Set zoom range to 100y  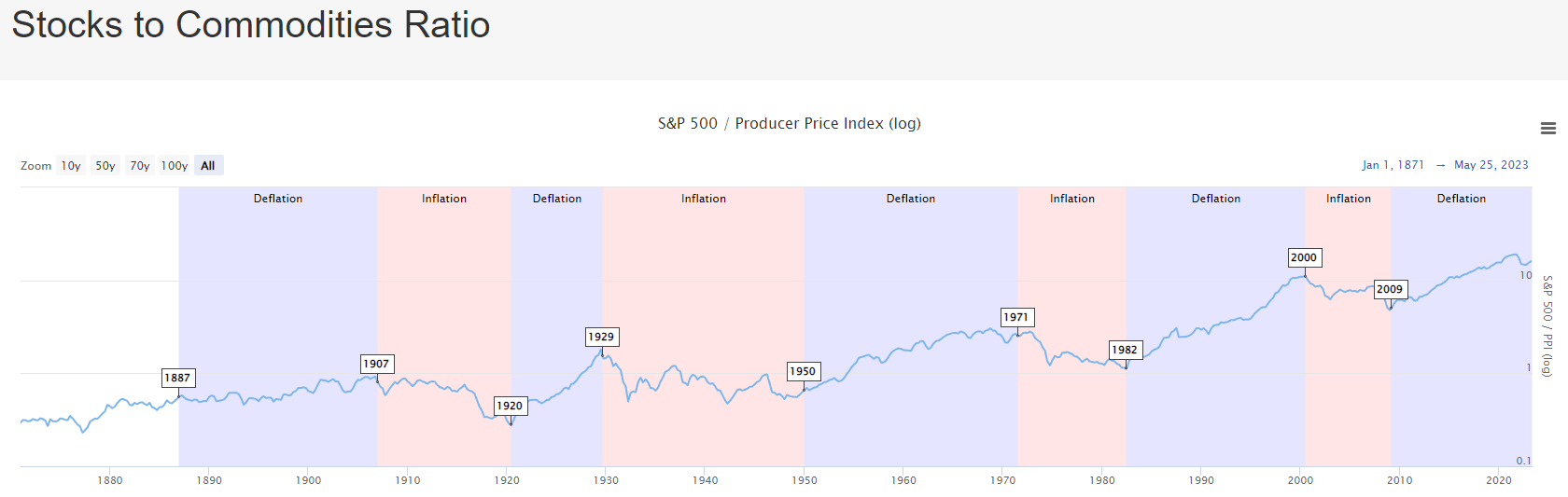pyautogui.click(x=175, y=166)
